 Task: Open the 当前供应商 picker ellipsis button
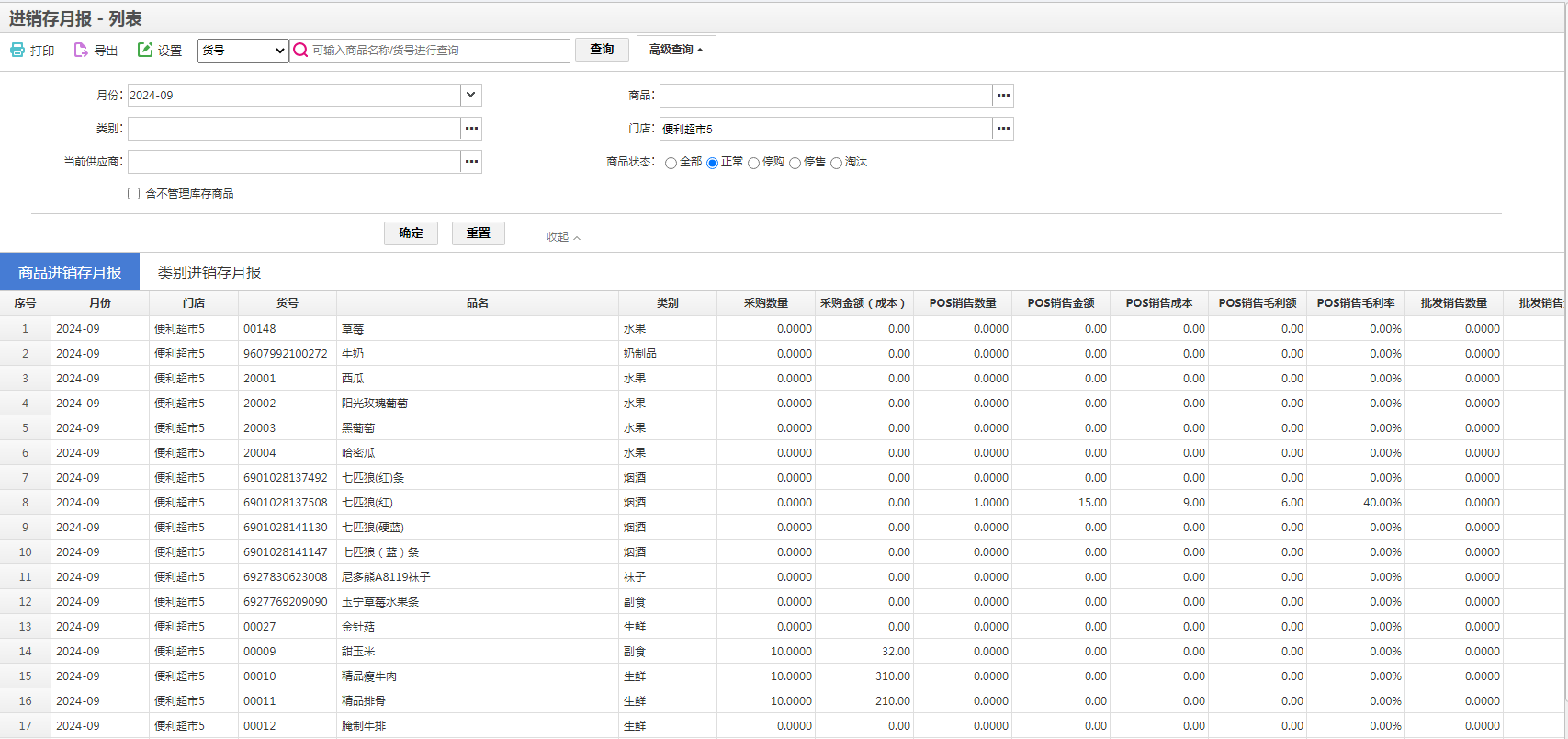coord(471,162)
